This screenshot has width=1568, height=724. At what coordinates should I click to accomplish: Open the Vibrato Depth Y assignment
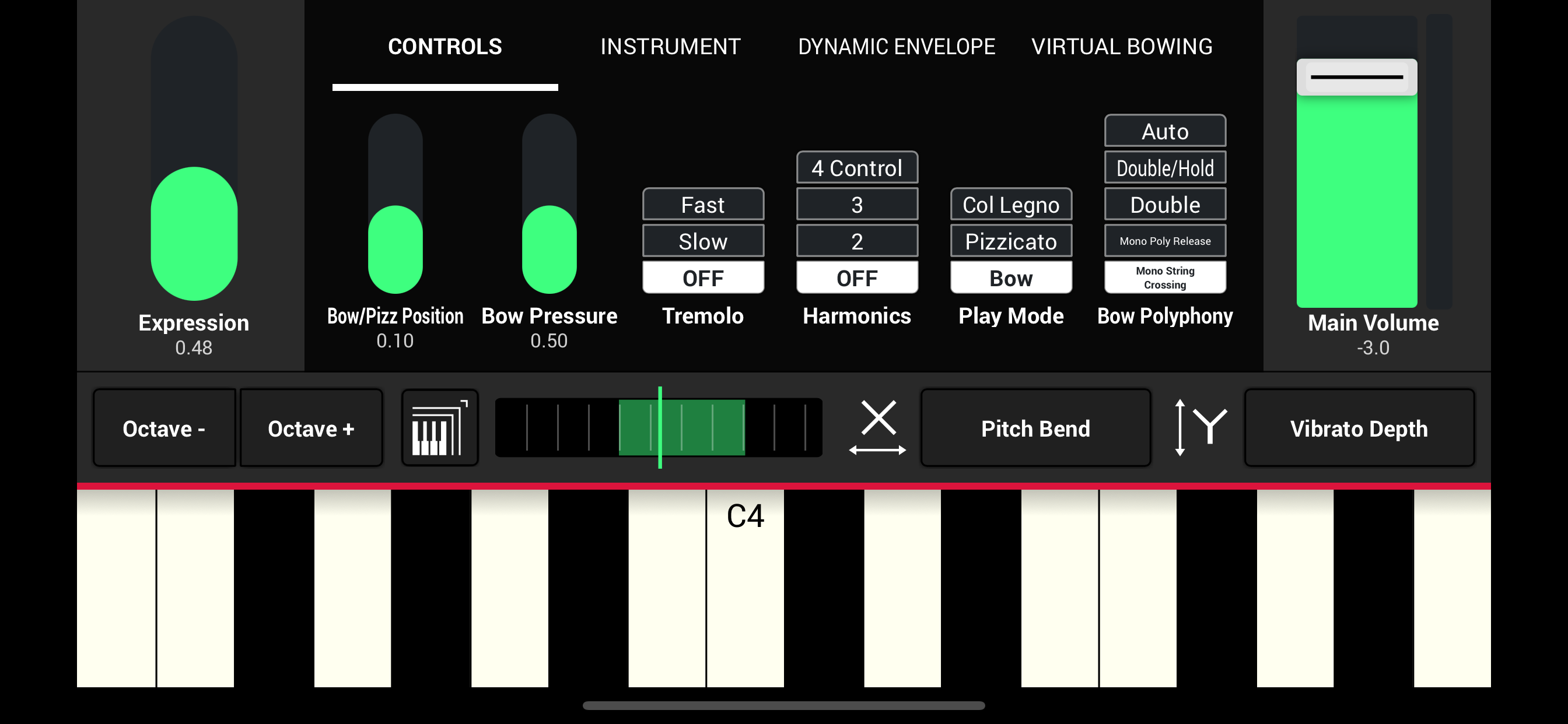click(1359, 428)
